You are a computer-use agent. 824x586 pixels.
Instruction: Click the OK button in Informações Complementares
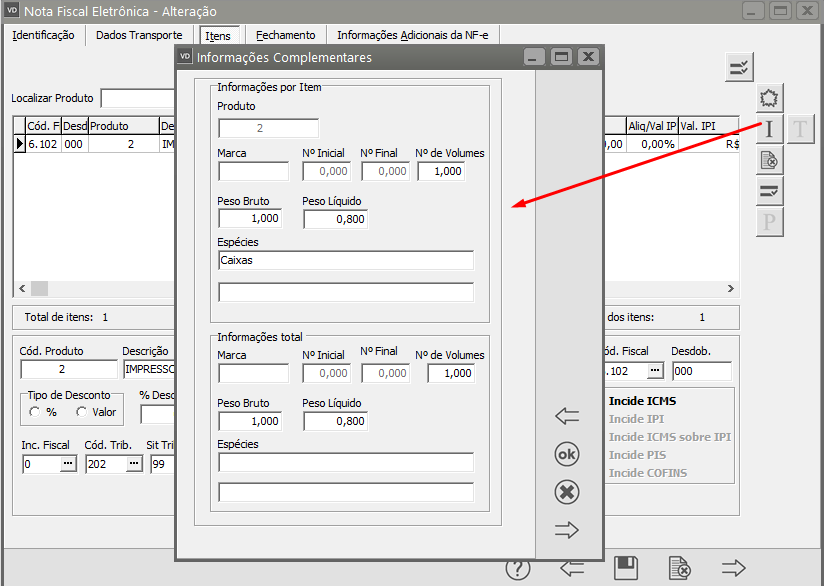(567, 454)
